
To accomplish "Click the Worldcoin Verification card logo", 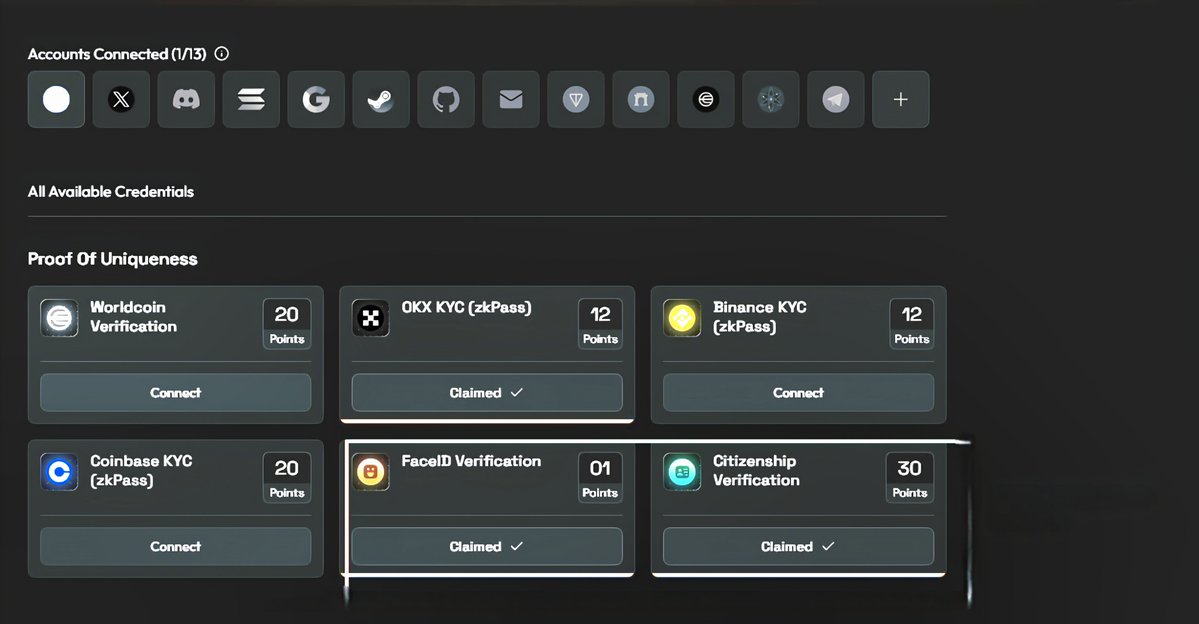I will 59,317.
